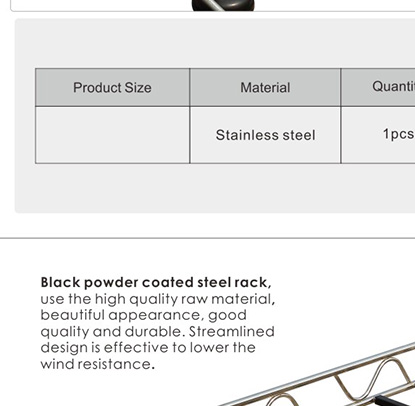Select the Stainless steel table cell
415x406 pixels.
point(265,135)
